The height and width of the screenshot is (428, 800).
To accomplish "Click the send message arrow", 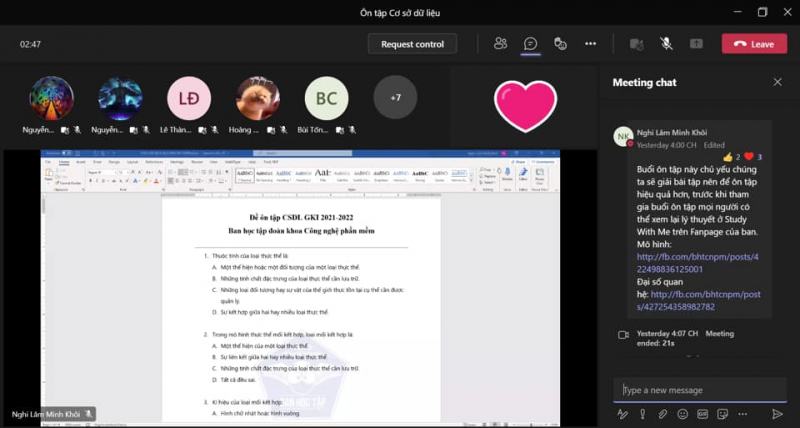I will [778, 413].
